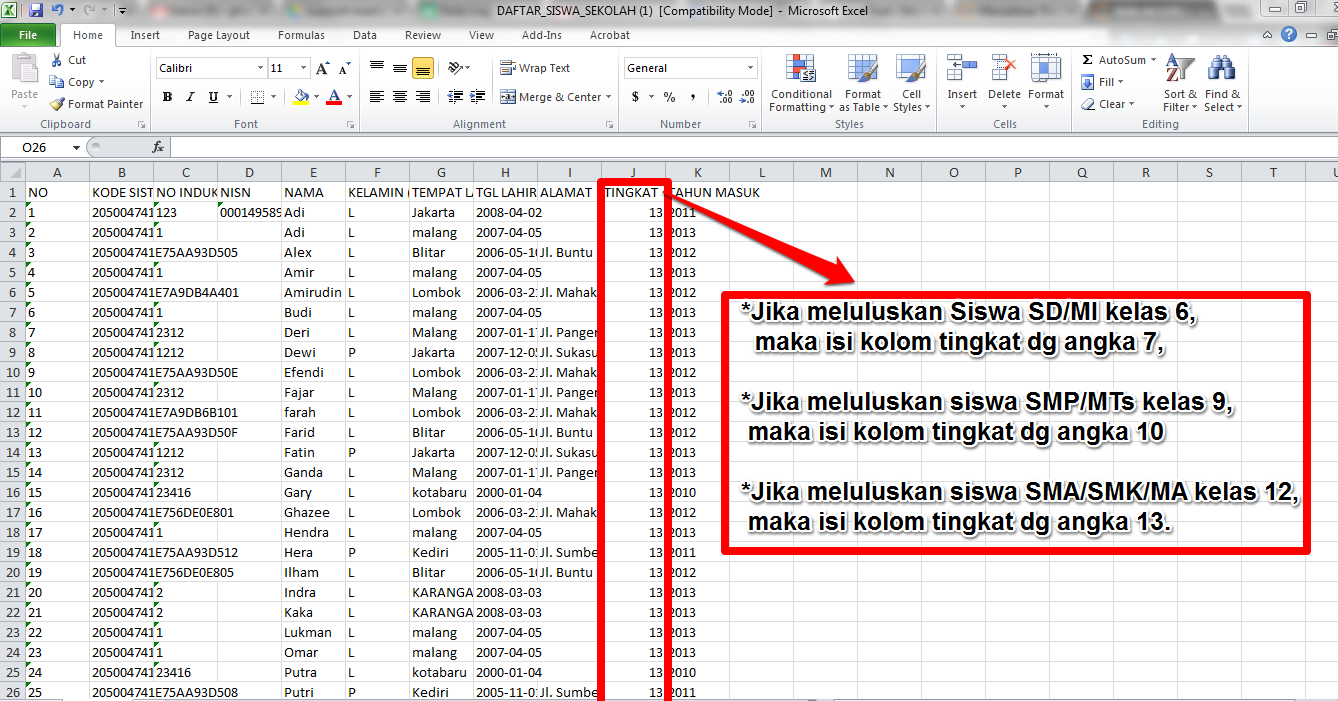
Task: Click the Select All corner button
Action: coord(12,173)
